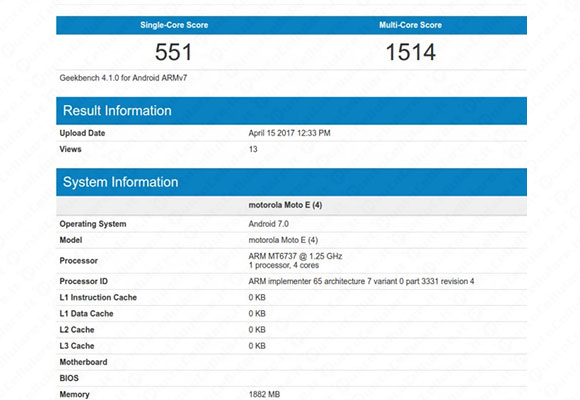Click the Processor ID label

click(84, 282)
